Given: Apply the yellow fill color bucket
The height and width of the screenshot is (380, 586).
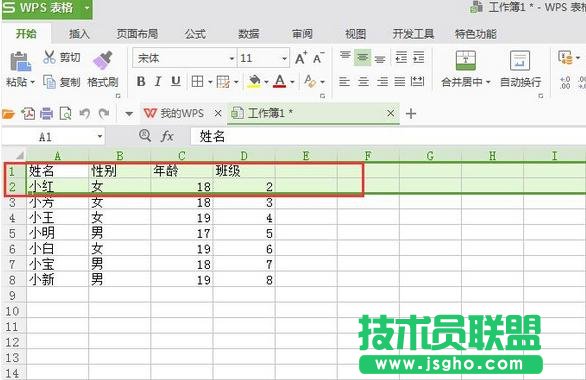Looking at the screenshot, I should tap(254, 81).
